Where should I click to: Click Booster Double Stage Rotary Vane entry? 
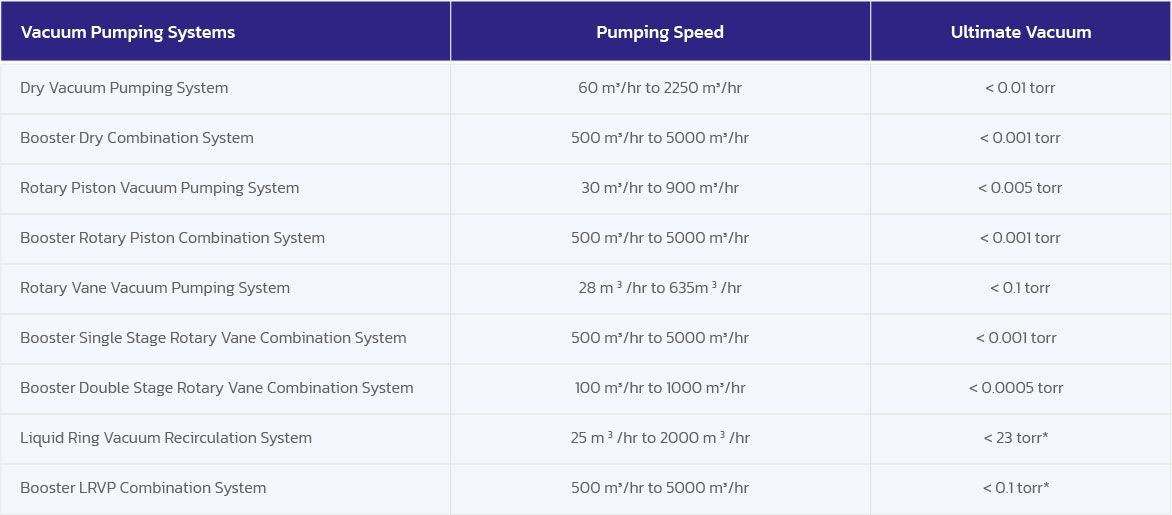point(217,388)
